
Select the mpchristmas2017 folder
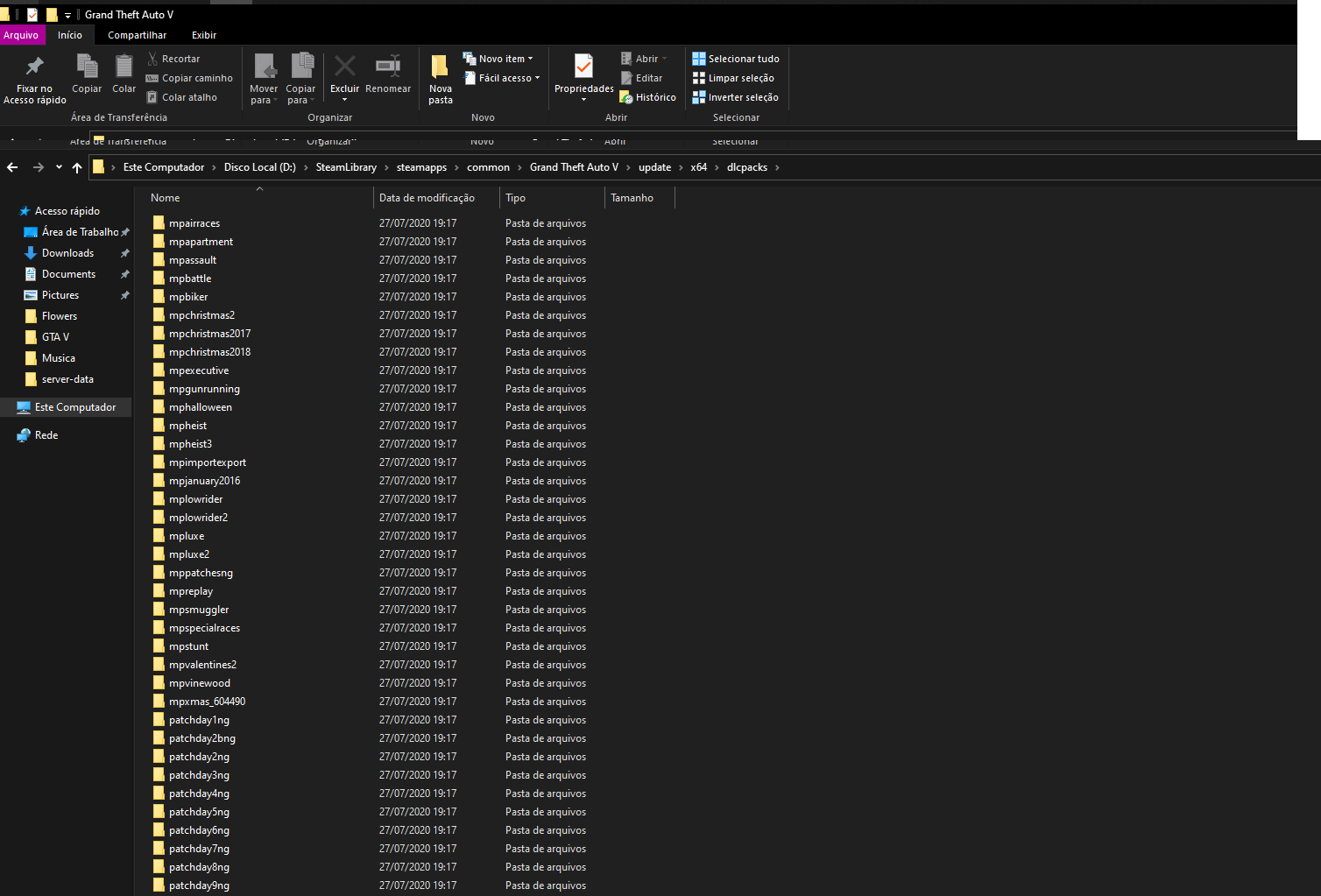click(209, 334)
